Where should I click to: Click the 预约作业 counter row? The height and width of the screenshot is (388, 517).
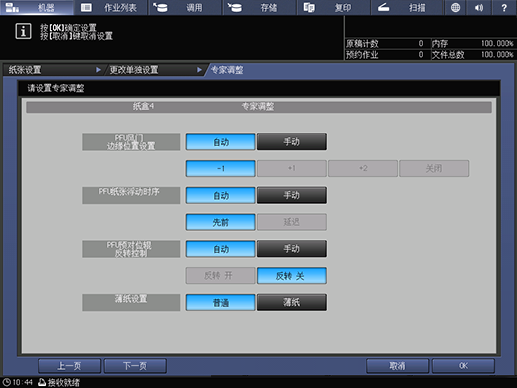point(387,55)
